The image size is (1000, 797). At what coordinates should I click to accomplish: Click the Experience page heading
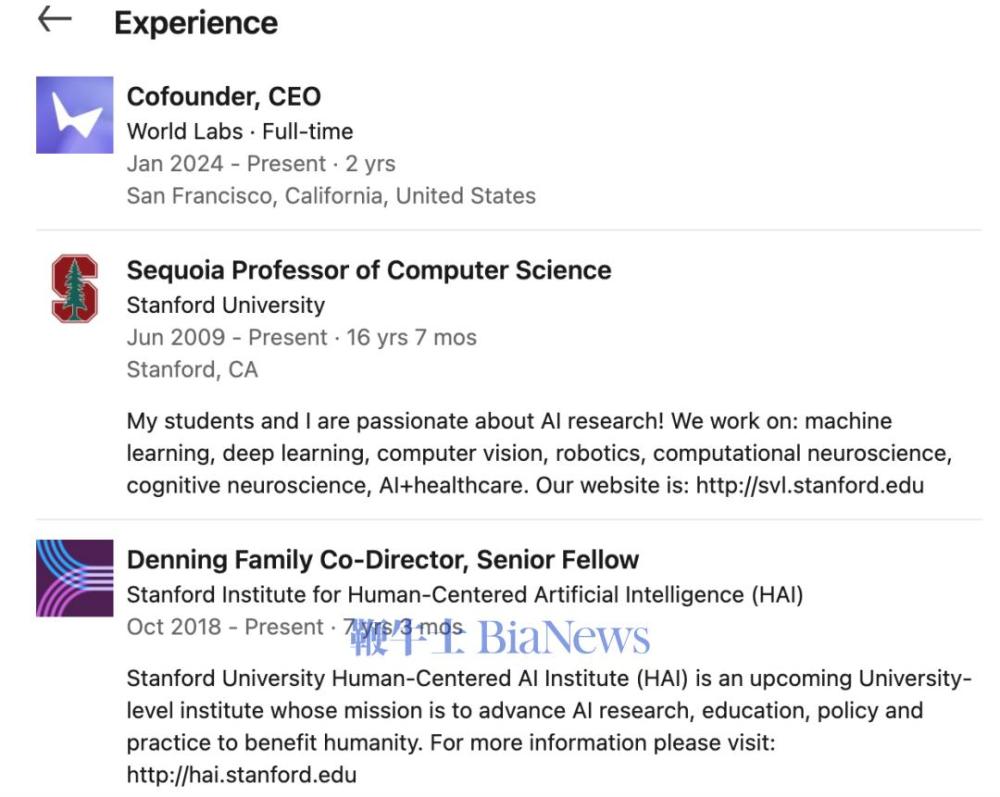pos(196,23)
